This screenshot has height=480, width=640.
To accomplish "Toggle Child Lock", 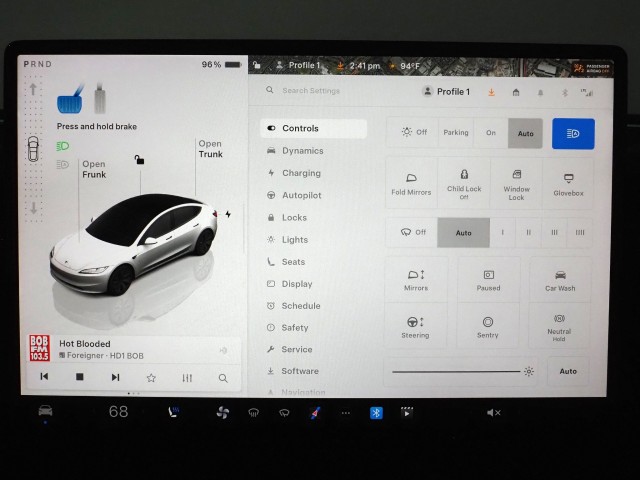I will pyautogui.click(x=464, y=184).
